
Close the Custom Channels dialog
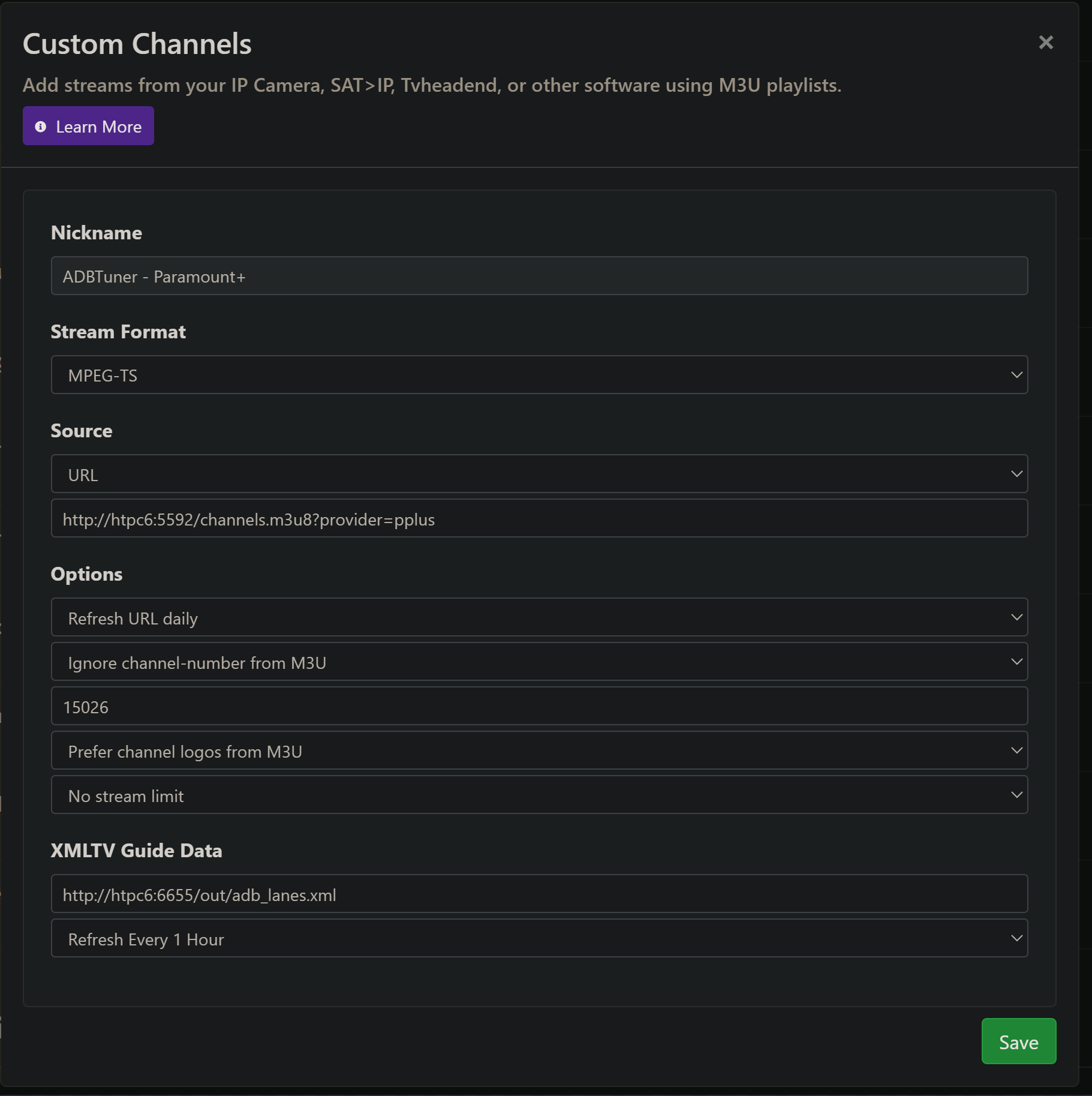click(1046, 43)
